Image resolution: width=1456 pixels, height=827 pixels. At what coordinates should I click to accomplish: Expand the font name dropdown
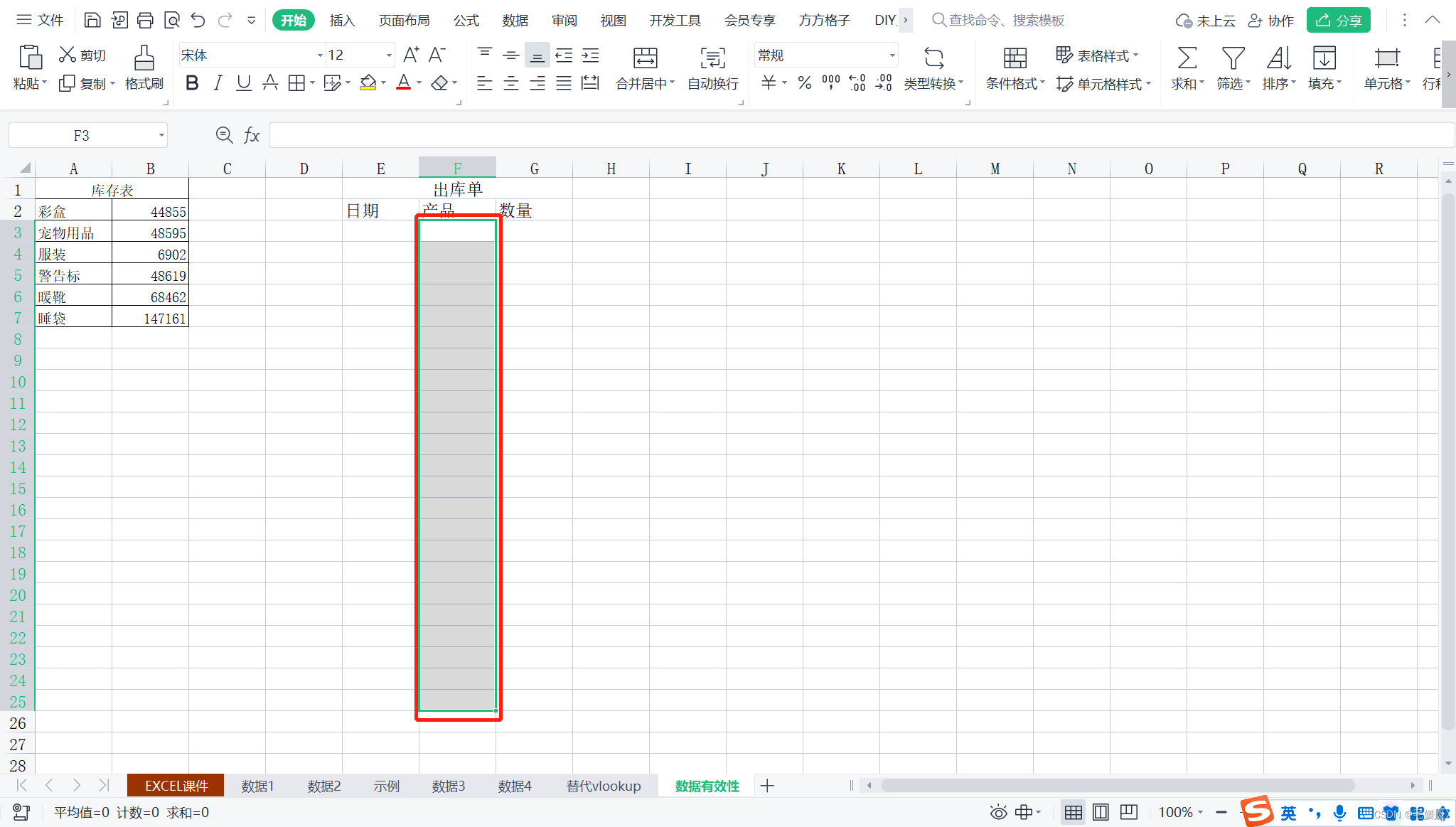(319, 55)
